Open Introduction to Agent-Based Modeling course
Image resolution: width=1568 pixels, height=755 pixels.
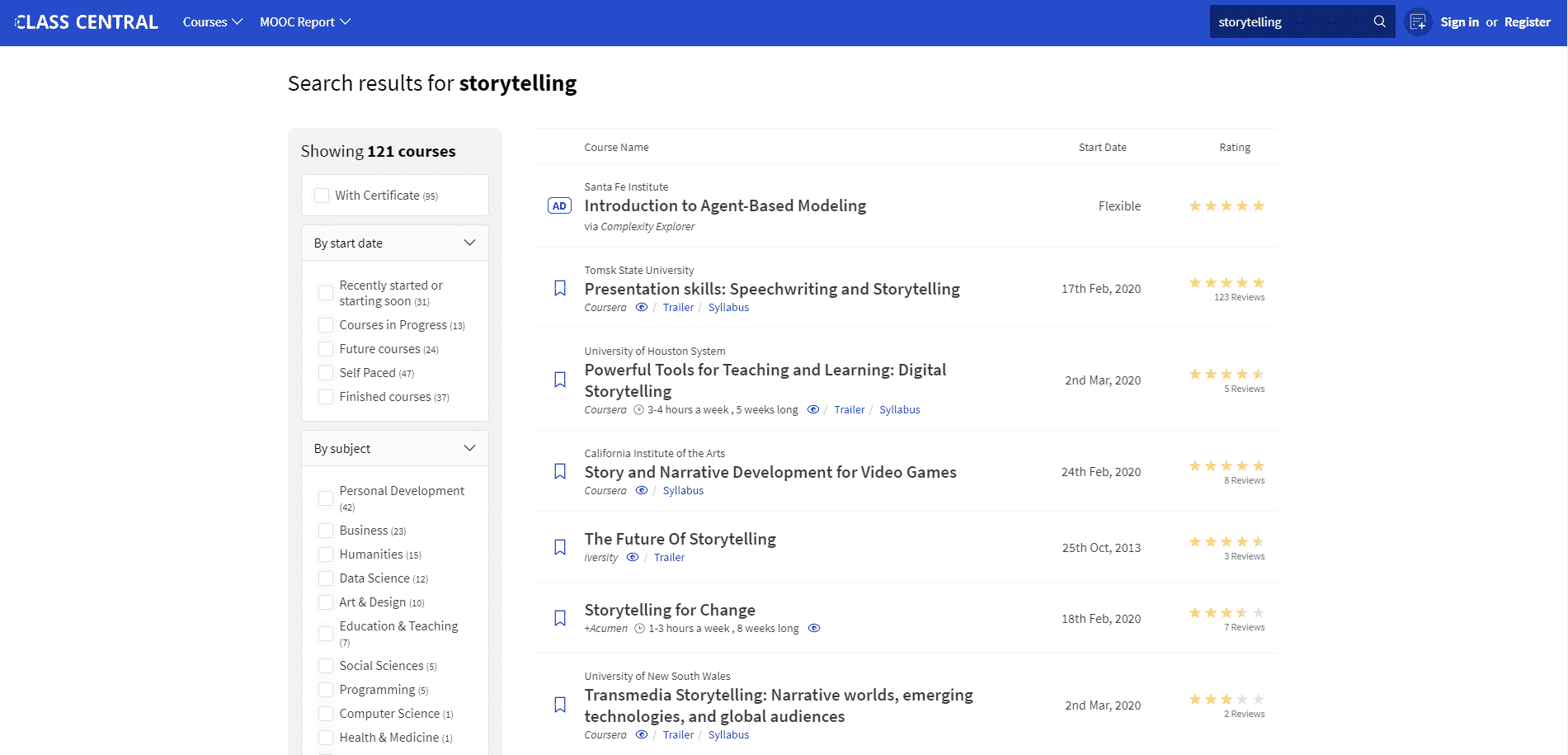725,205
